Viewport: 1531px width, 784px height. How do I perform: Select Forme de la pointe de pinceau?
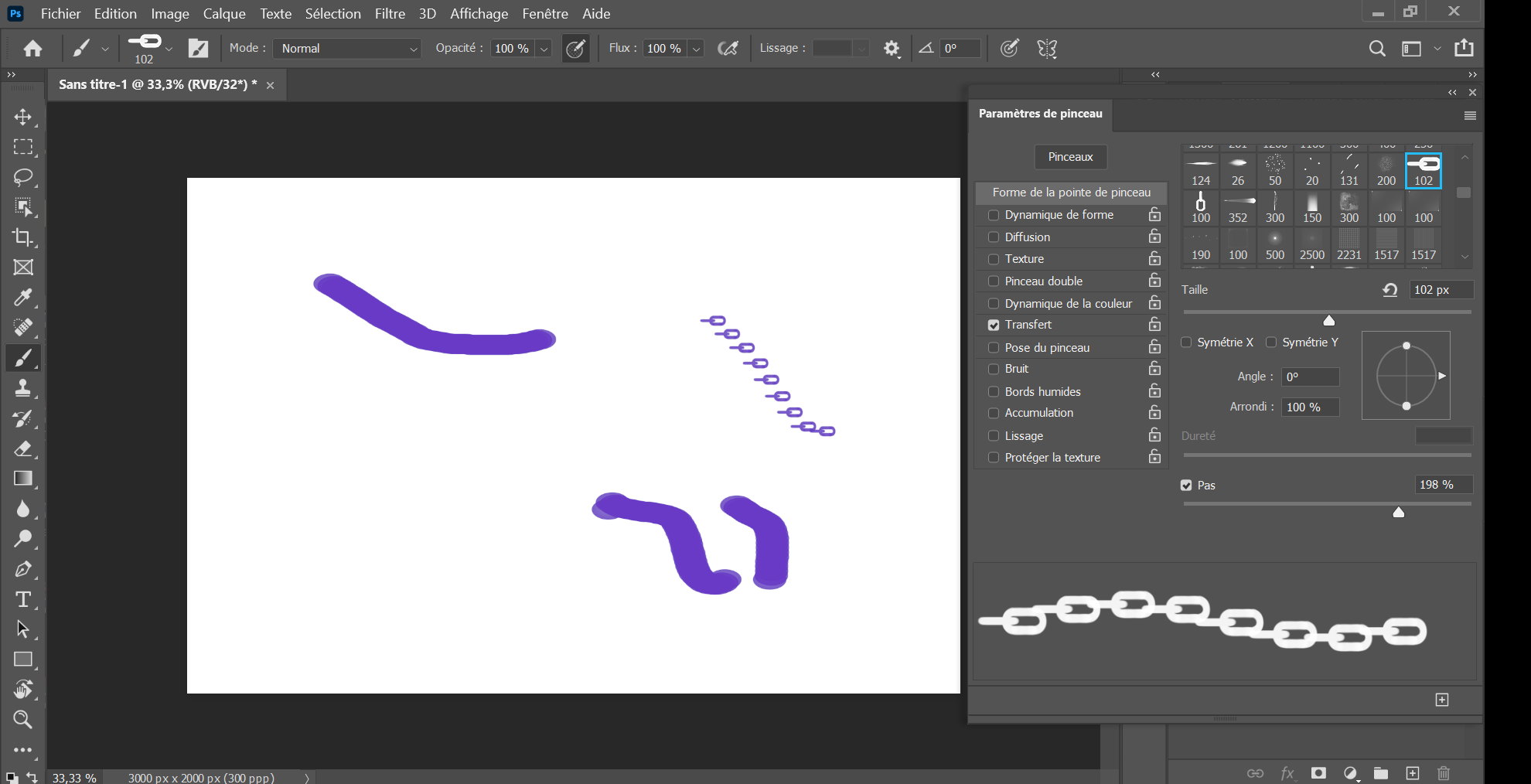(1071, 193)
